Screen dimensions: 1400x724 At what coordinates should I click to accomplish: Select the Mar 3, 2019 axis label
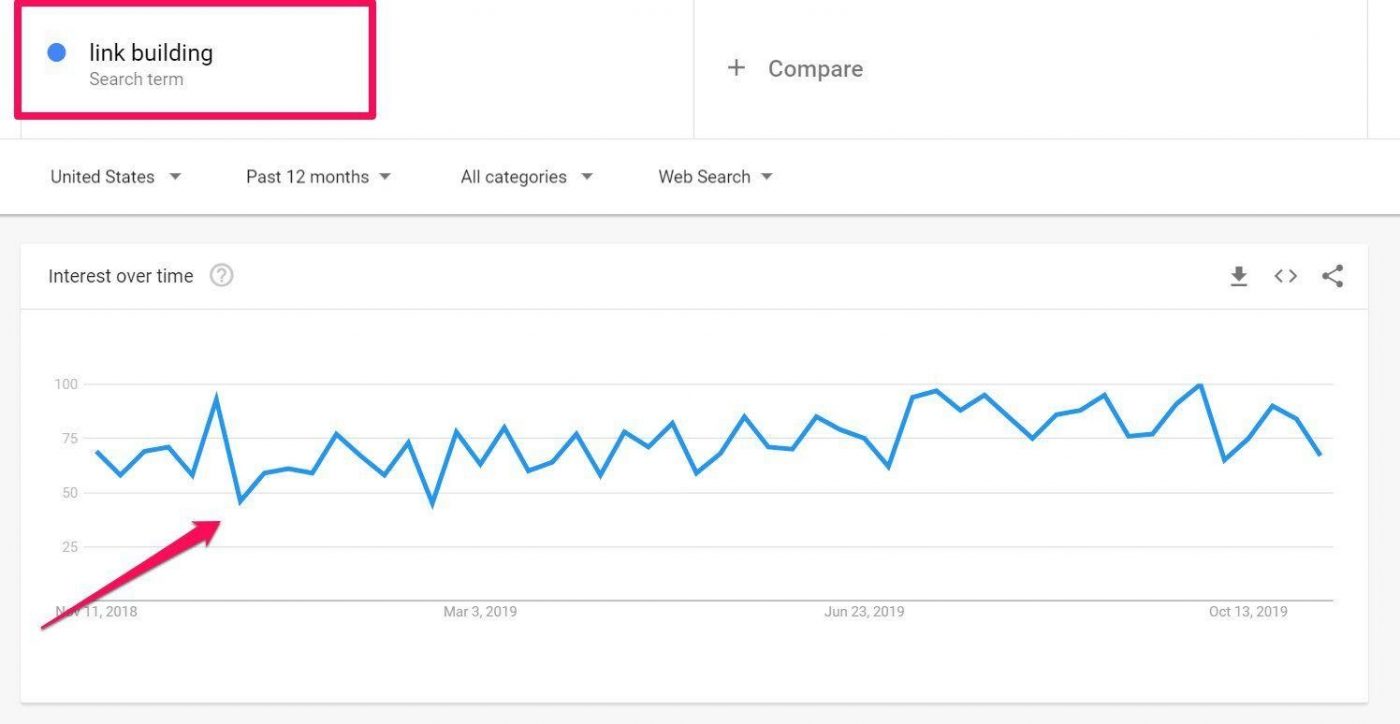click(480, 611)
